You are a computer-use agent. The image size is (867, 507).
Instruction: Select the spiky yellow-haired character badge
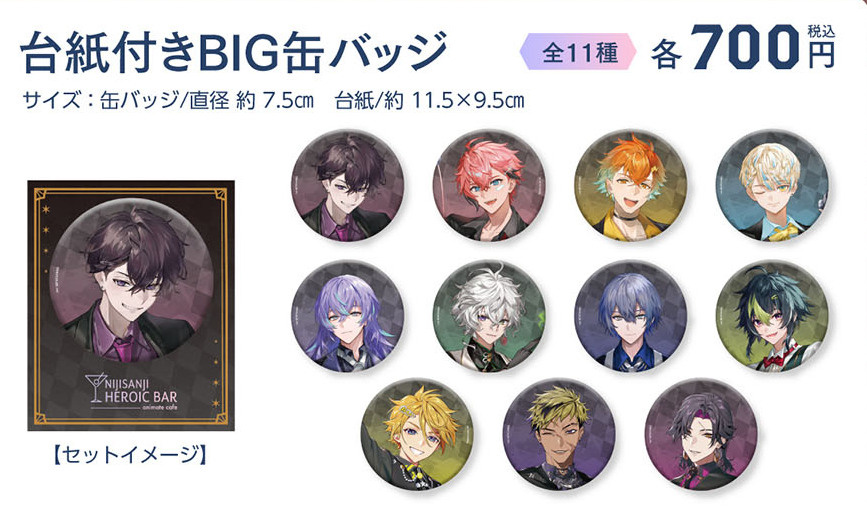pos(417,435)
